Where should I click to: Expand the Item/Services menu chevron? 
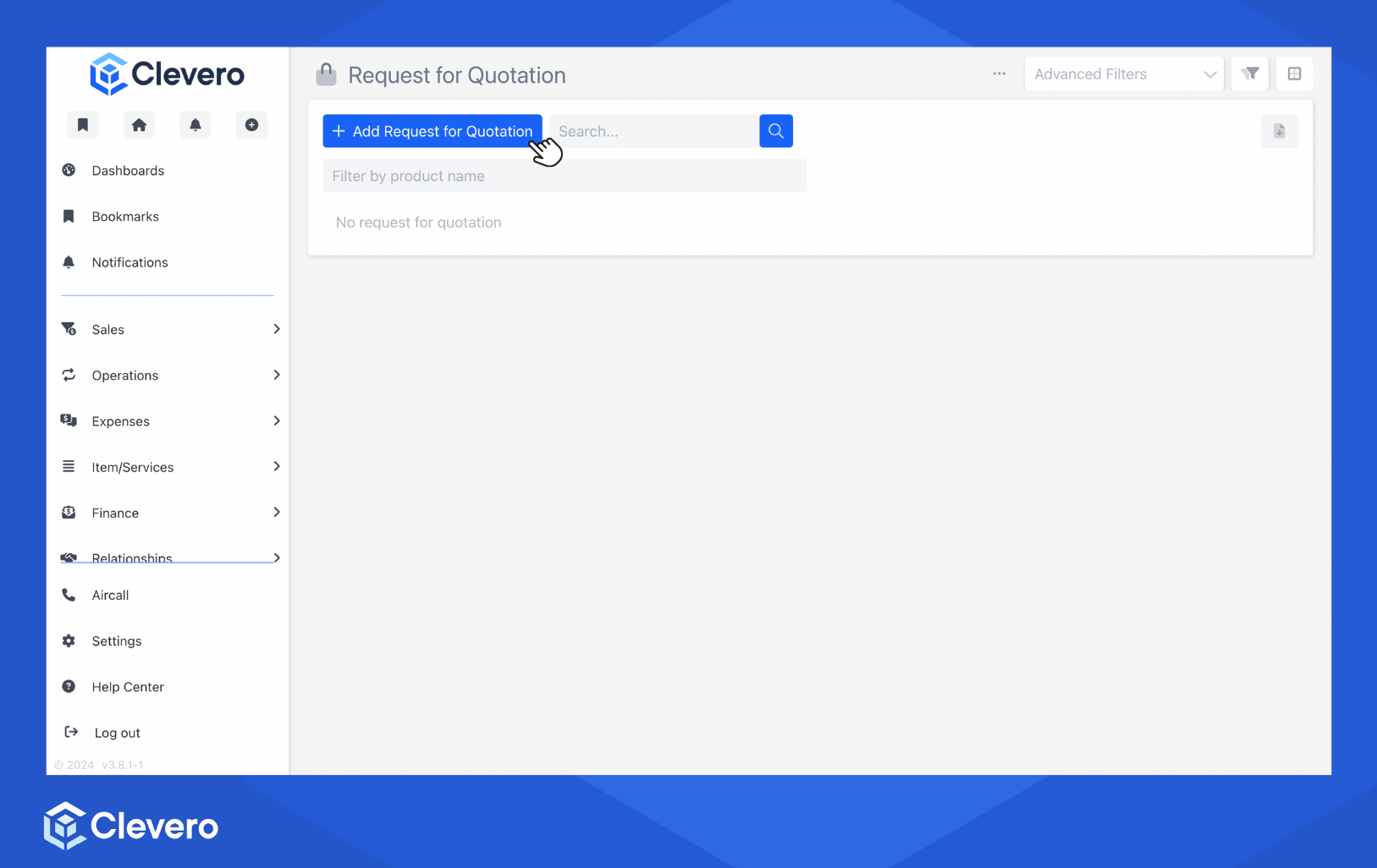[x=277, y=466]
